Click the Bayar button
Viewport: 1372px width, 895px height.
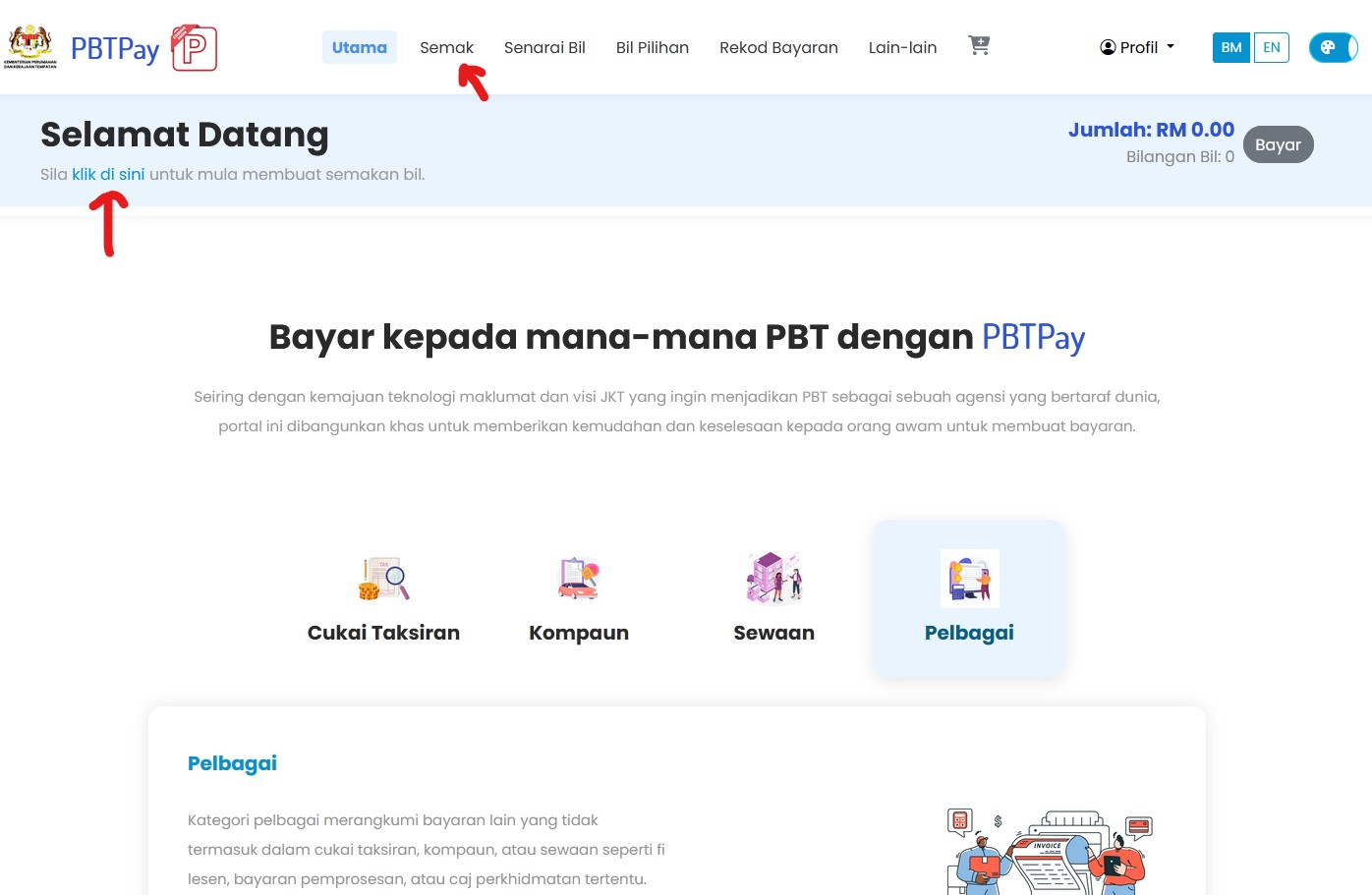(x=1278, y=144)
